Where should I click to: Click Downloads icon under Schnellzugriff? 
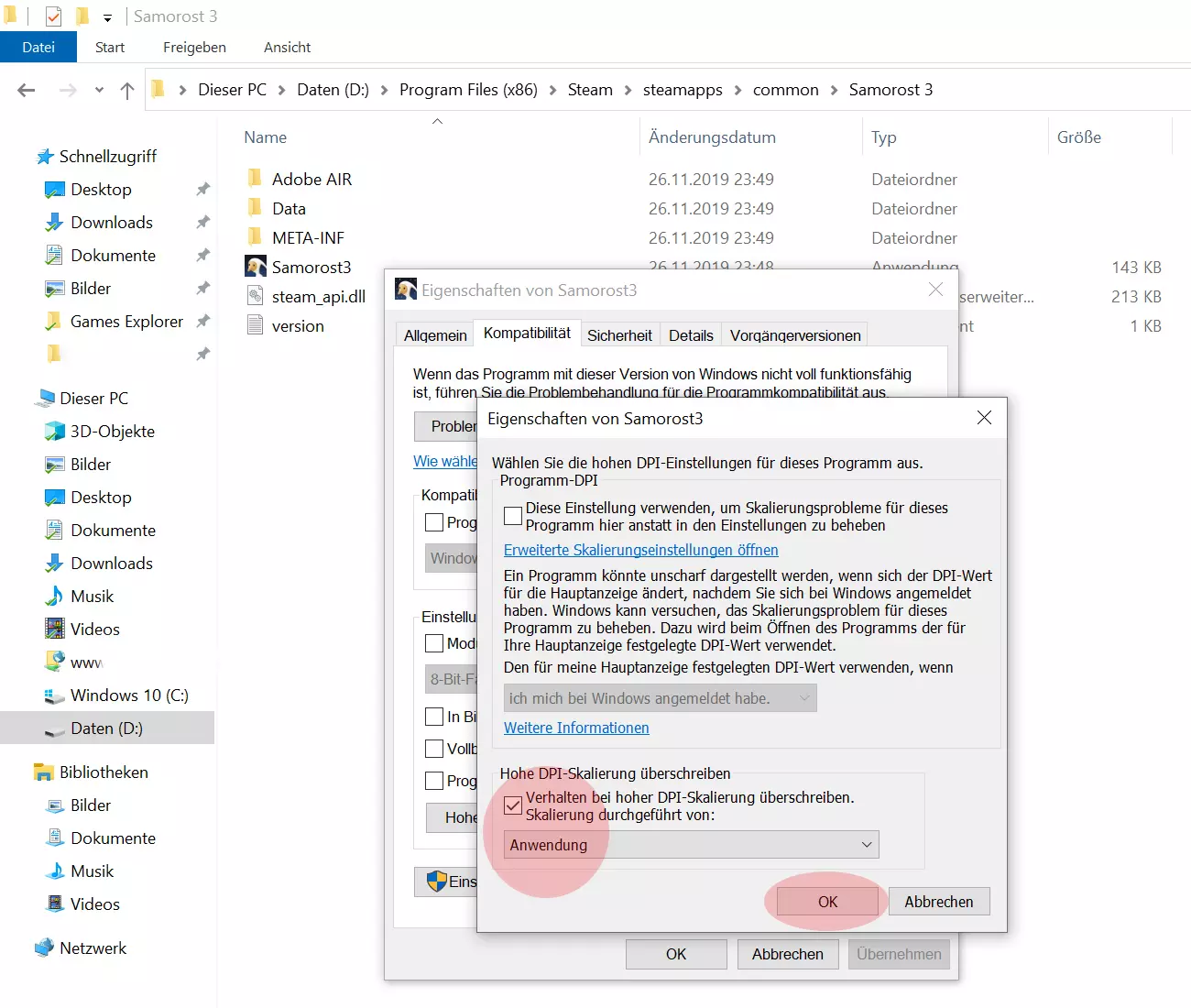55,223
